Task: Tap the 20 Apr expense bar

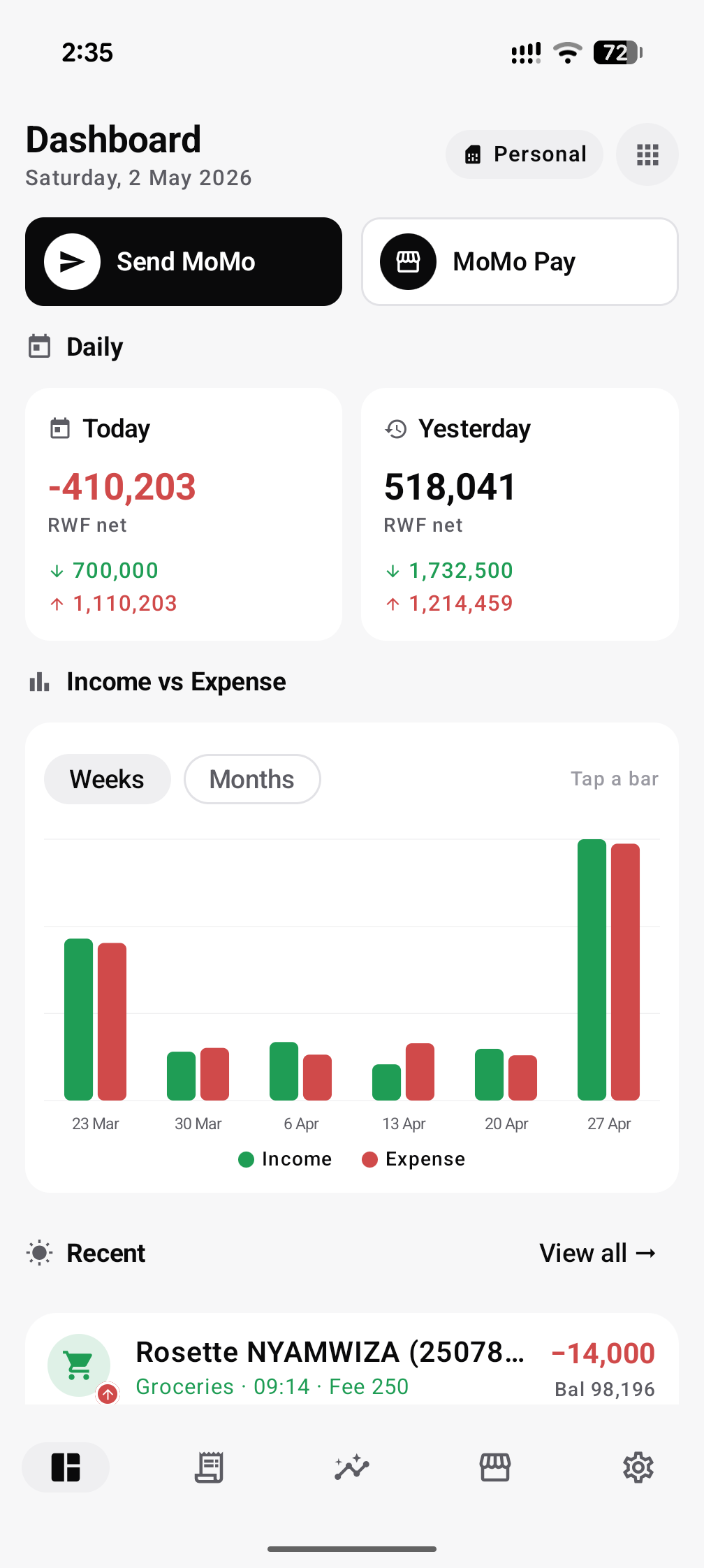Action: [522, 1077]
